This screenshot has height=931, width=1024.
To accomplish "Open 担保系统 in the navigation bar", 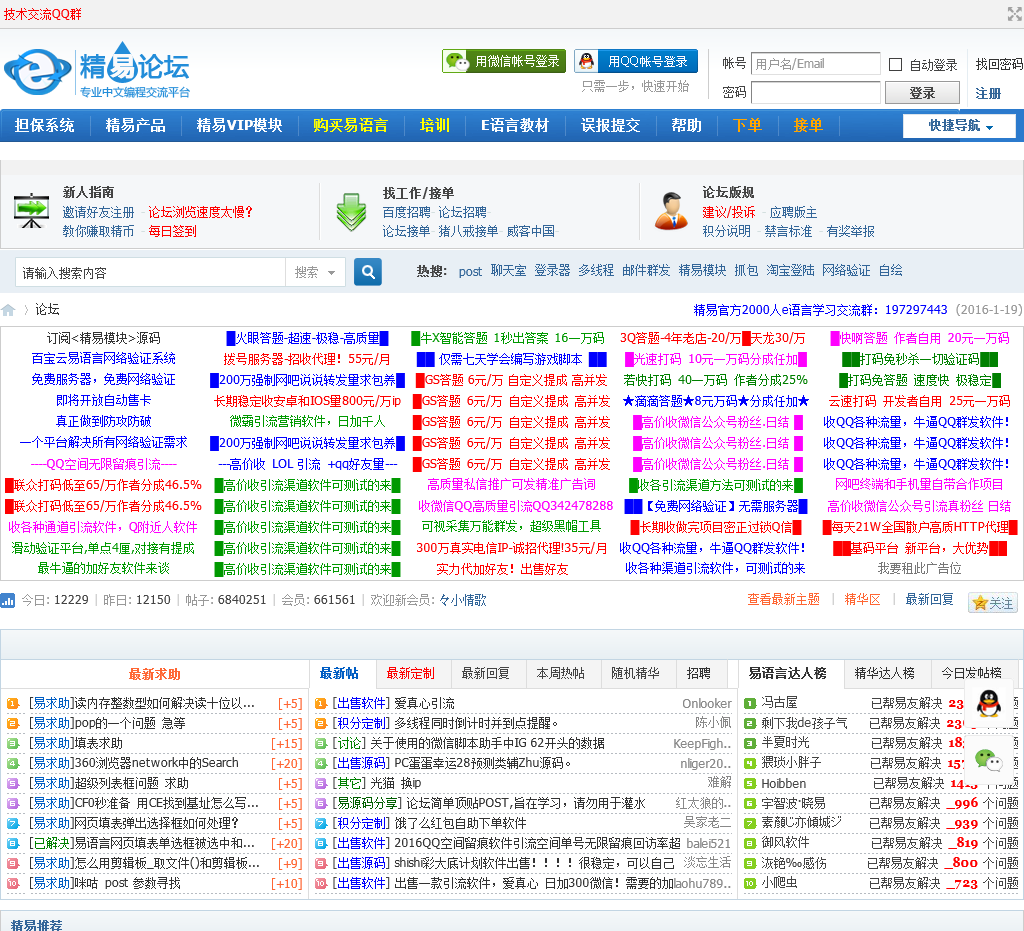I will point(44,125).
